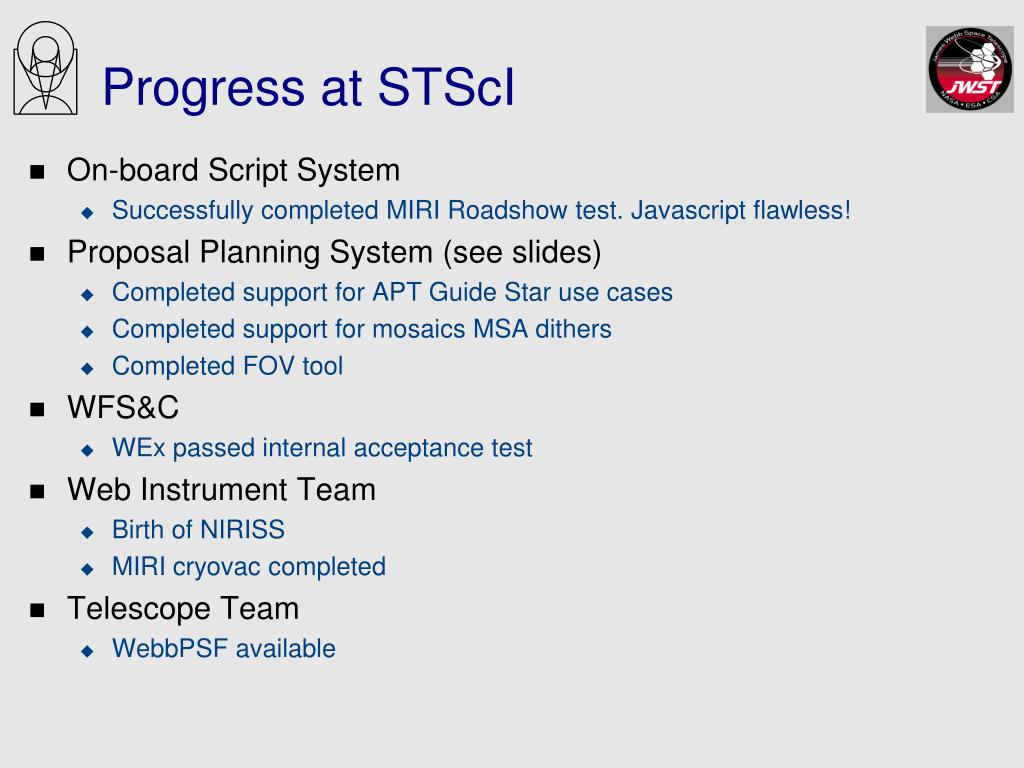
Task: Click the square bullet beside WFS&C
Action: tap(37, 409)
